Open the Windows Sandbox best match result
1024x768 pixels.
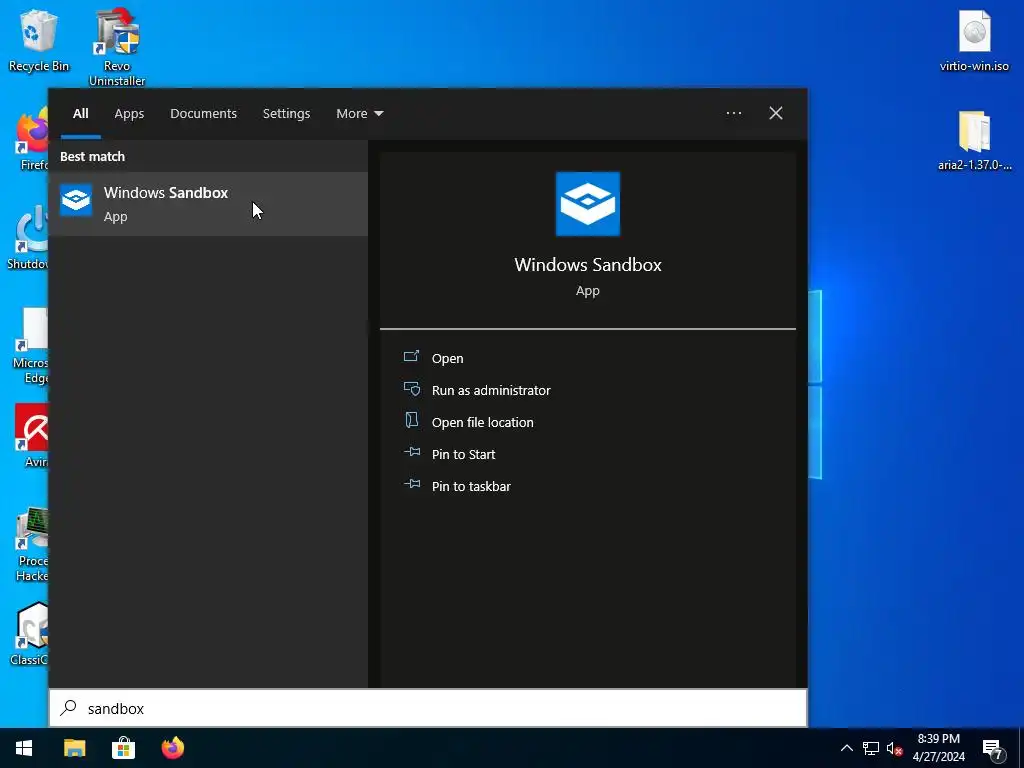tap(208, 204)
